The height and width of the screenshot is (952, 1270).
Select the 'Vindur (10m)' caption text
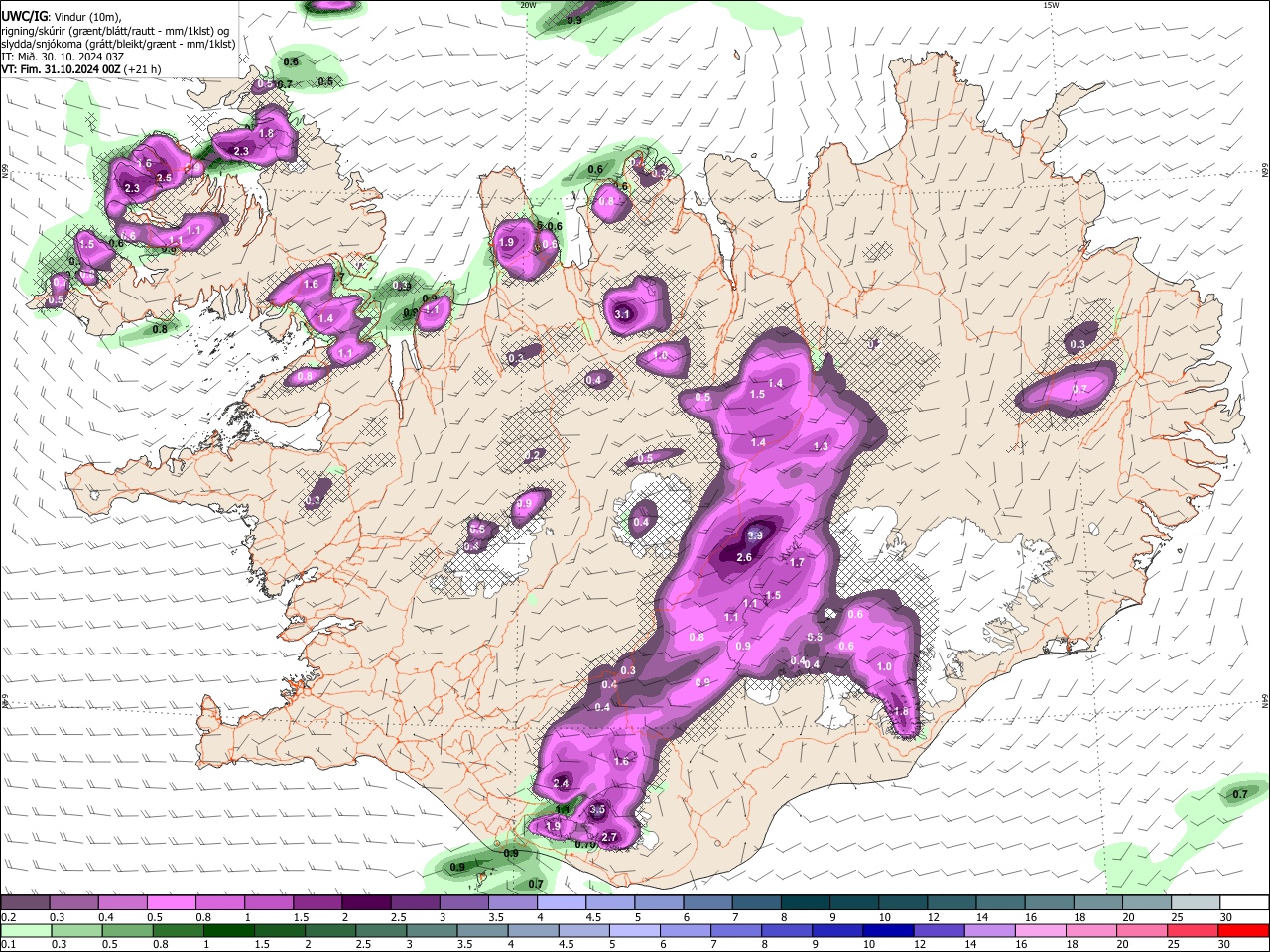point(86,16)
